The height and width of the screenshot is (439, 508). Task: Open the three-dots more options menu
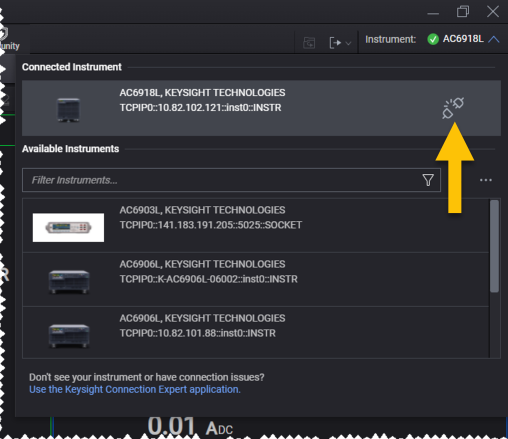click(486, 180)
